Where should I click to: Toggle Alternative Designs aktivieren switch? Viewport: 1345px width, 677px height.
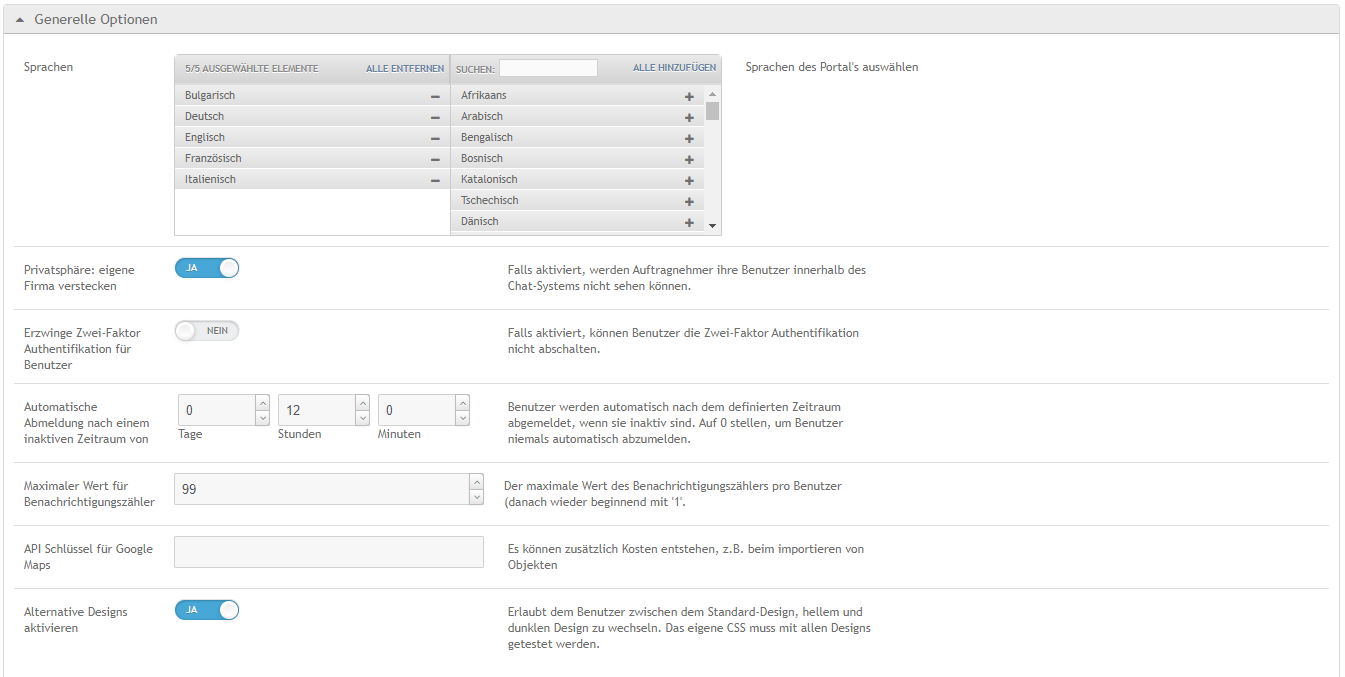pyautogui.click(x=207, y=609)
